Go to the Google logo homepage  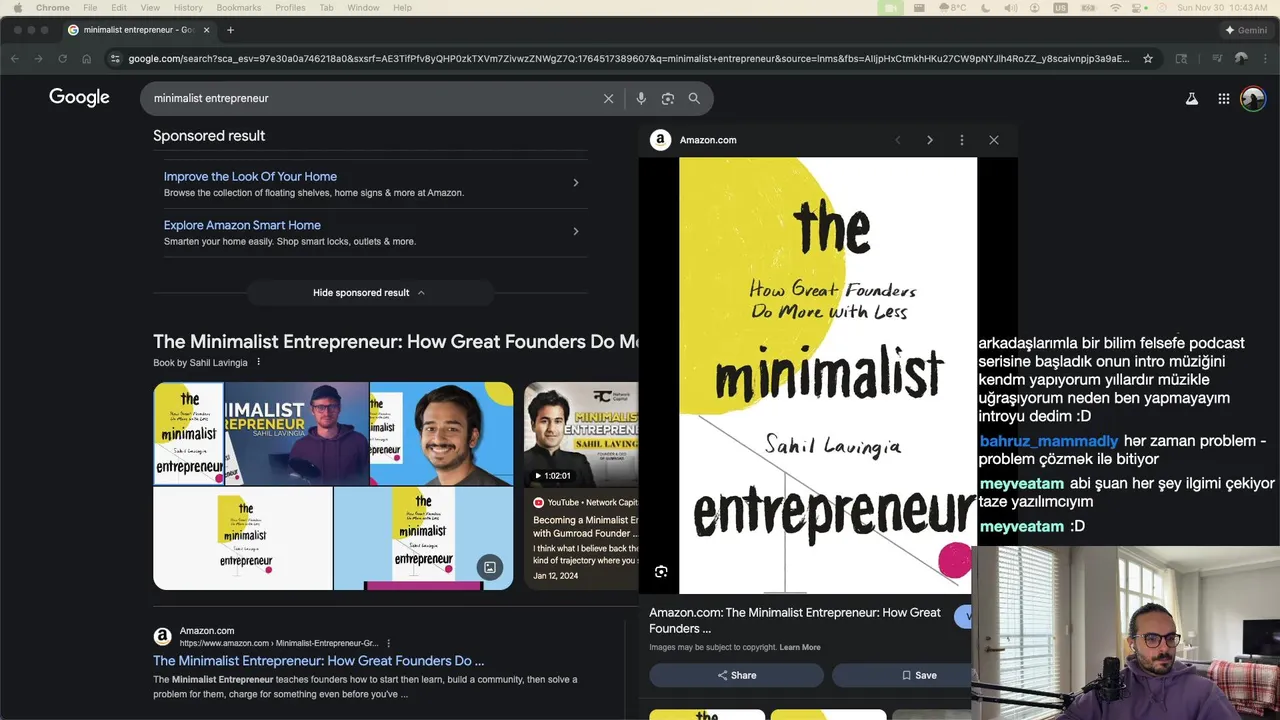(79, 97)
